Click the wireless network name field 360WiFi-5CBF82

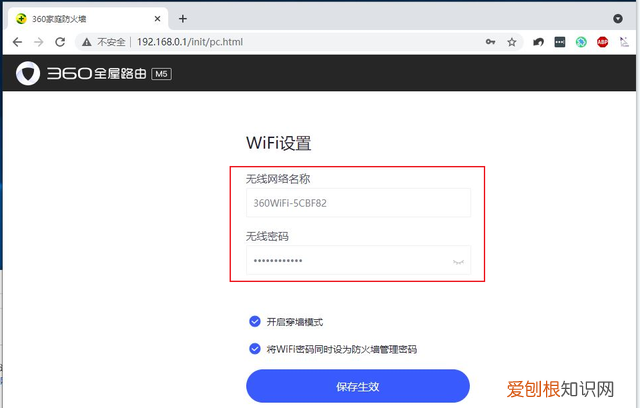pos(358,203)
